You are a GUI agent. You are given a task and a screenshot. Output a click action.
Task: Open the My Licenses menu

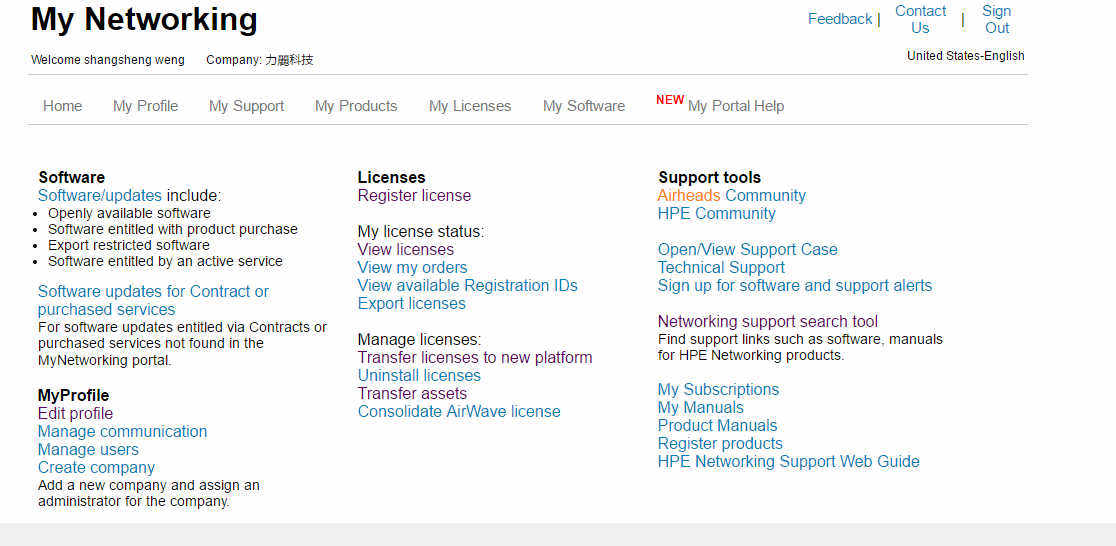tap(470, 106)
